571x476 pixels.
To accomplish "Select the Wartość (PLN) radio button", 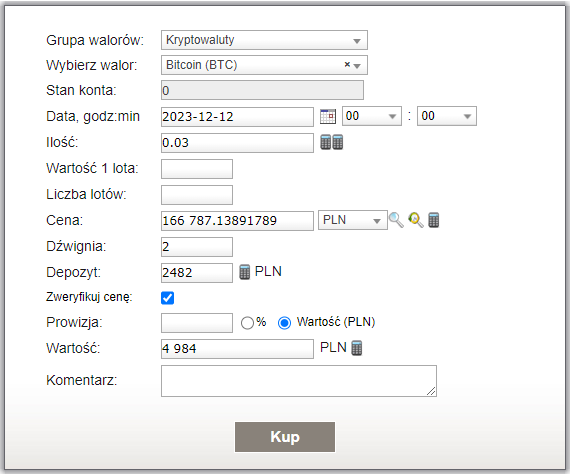I will click(284, 323).
